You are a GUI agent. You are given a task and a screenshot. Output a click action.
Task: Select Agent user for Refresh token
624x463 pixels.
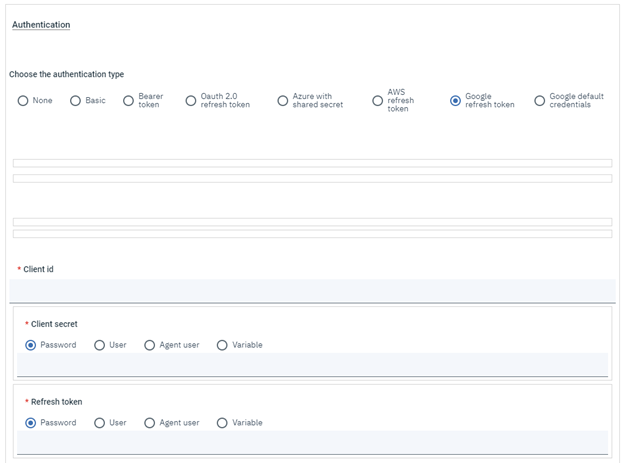(150, 423)
